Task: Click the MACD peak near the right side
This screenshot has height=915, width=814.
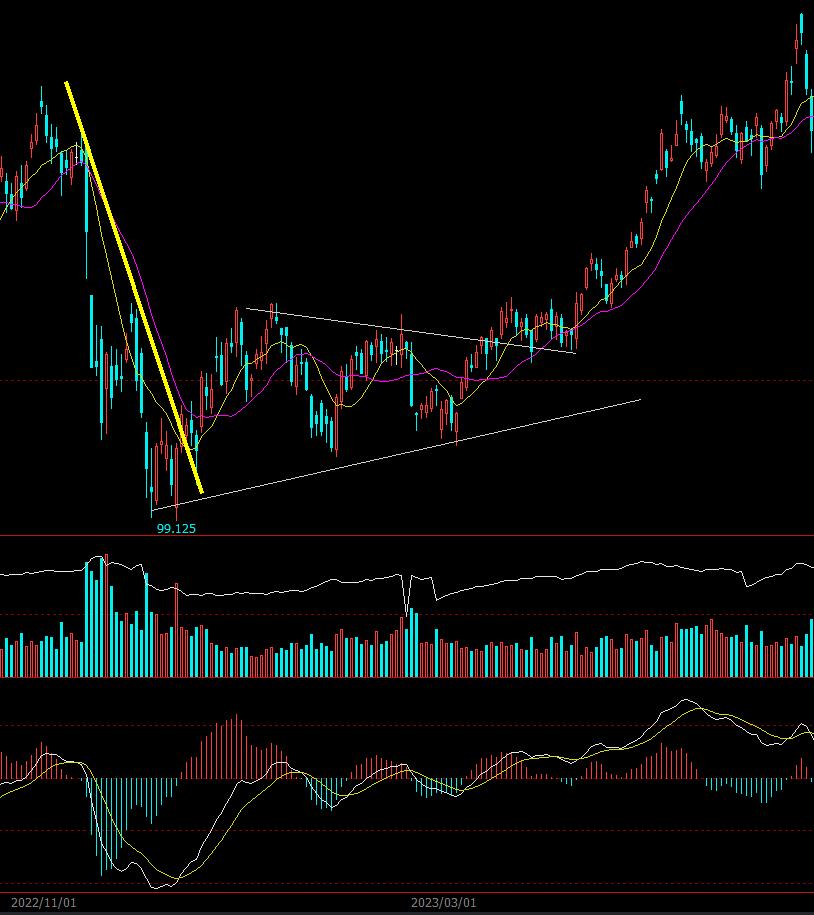Action: 684,701
